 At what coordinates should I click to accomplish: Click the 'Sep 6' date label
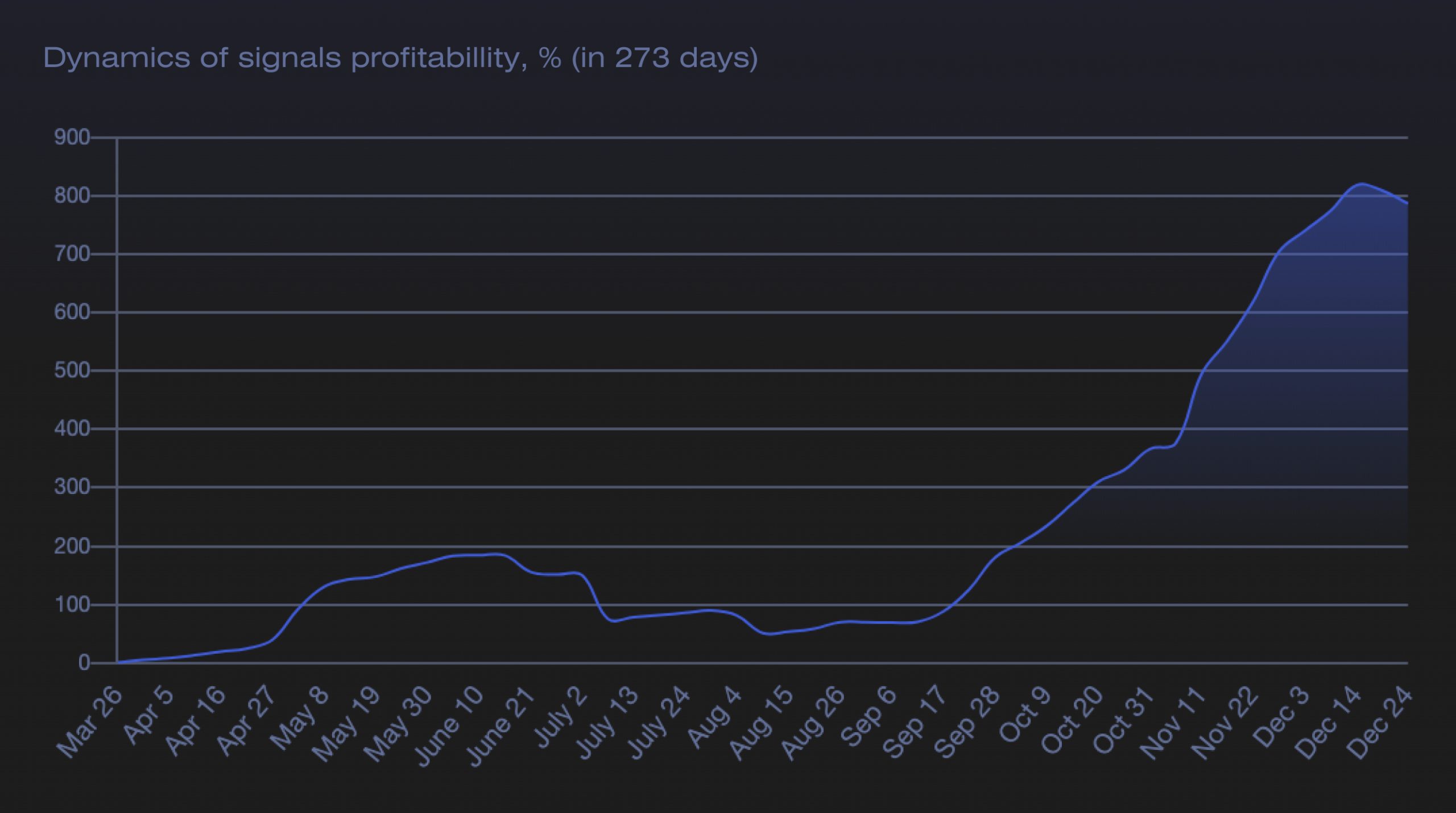click(868, 717)
